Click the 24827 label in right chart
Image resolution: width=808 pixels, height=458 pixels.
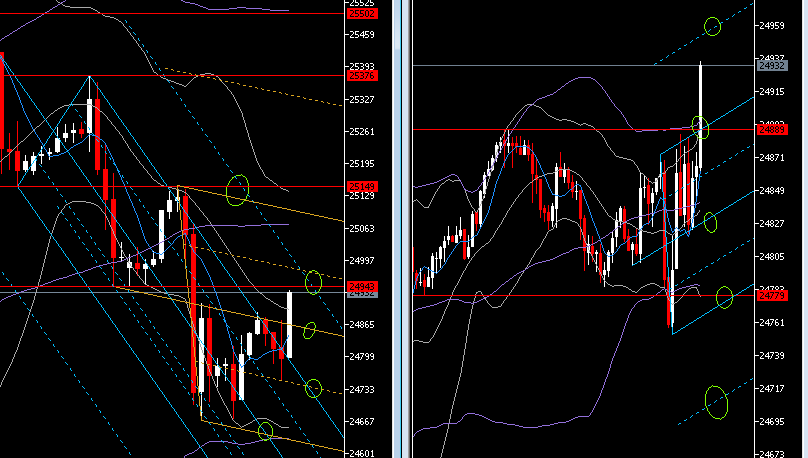pos(772,224)
